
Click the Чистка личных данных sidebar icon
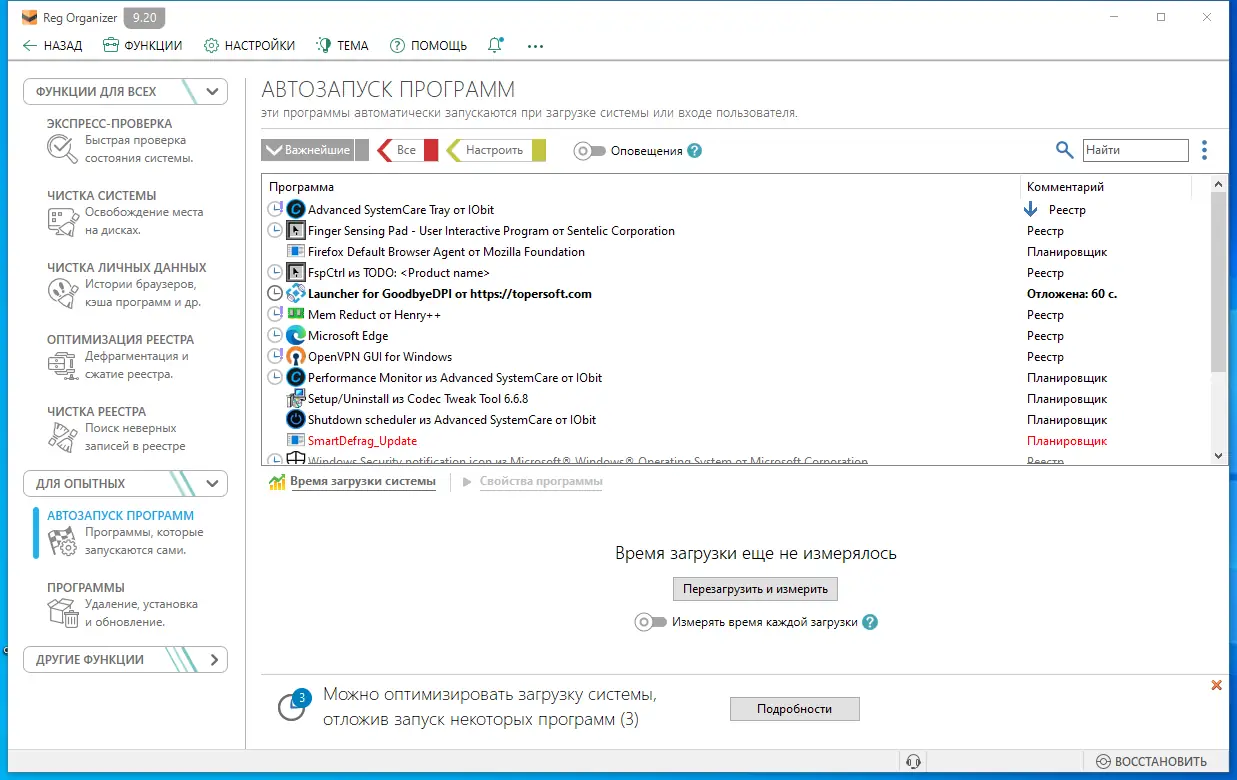click(62, 293)
